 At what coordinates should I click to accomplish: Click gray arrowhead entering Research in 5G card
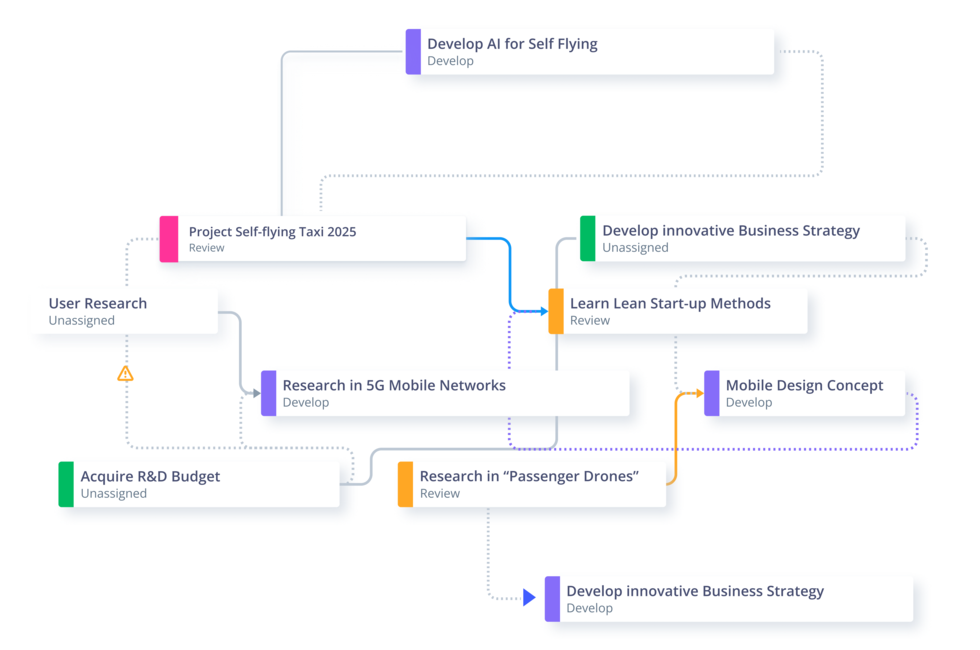pos(255,393)
